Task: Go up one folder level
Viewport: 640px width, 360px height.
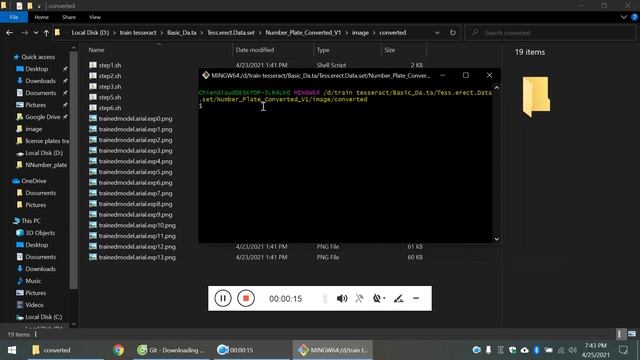Action: (x=46, y=33)
